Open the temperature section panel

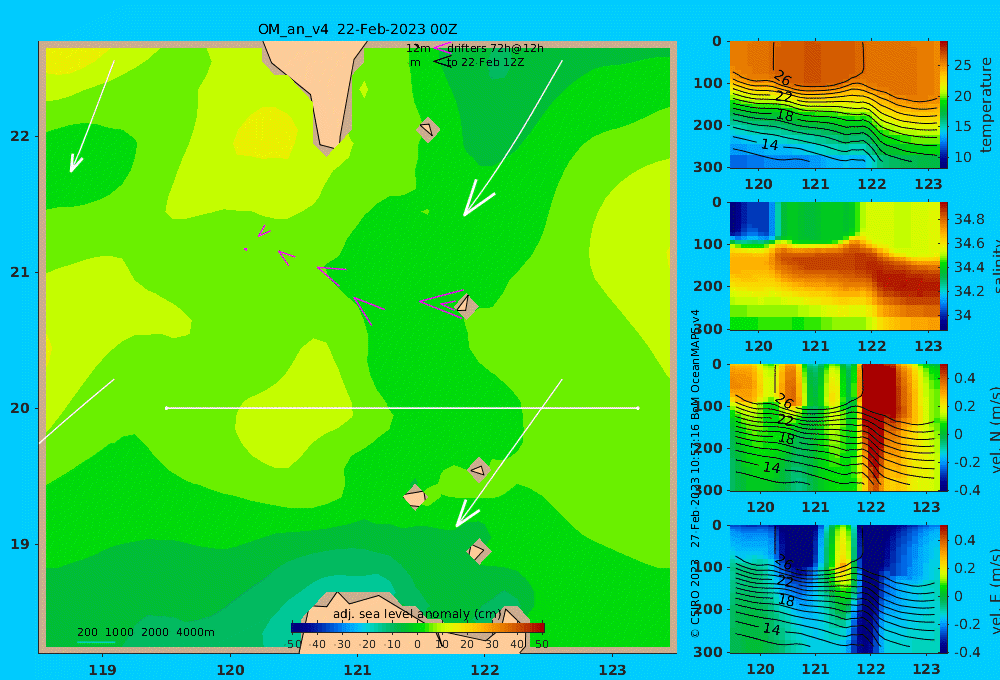pyautogui.click(x=834, y=105)
